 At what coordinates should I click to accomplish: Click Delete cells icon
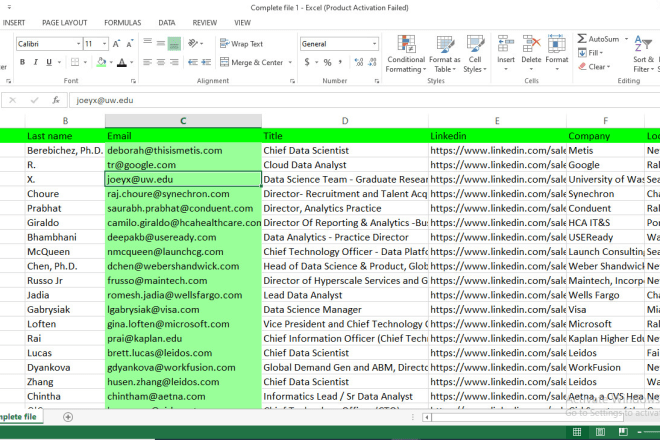[531, 44]
